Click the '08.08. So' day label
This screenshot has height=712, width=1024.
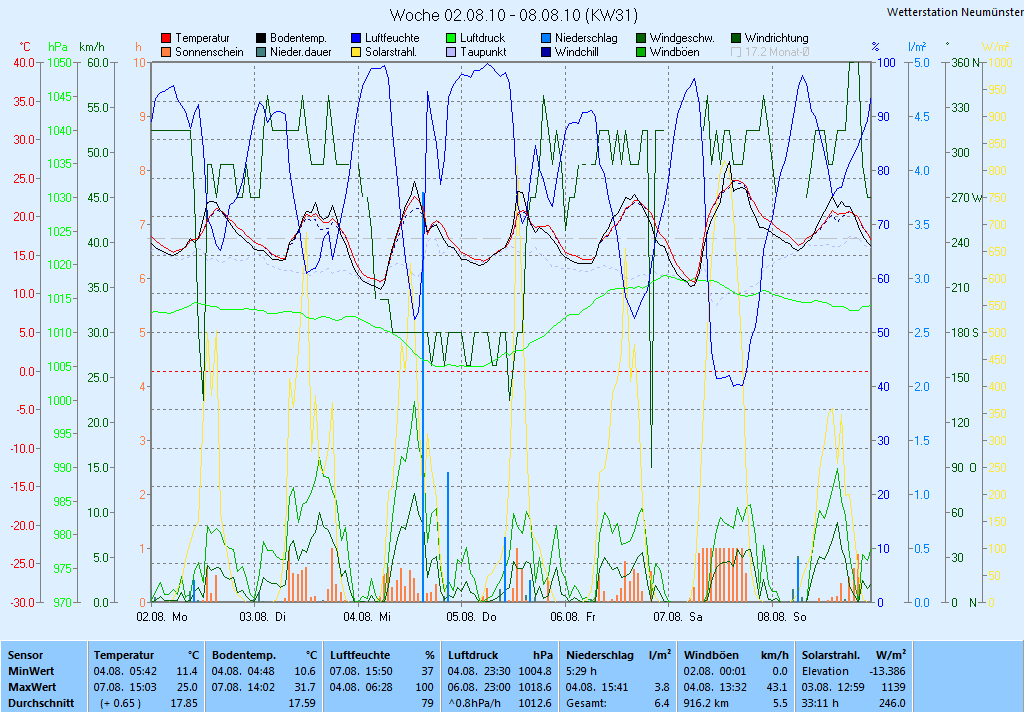pos(782,617)
